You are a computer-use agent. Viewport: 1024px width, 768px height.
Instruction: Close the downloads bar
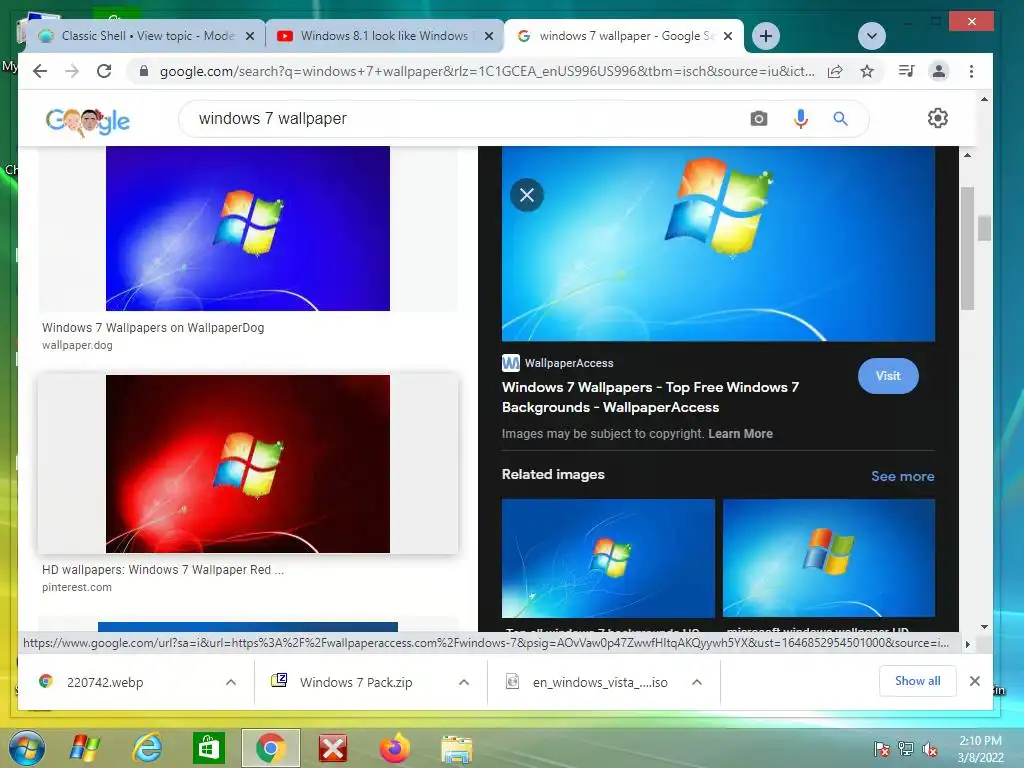click(x=975, y=681)
